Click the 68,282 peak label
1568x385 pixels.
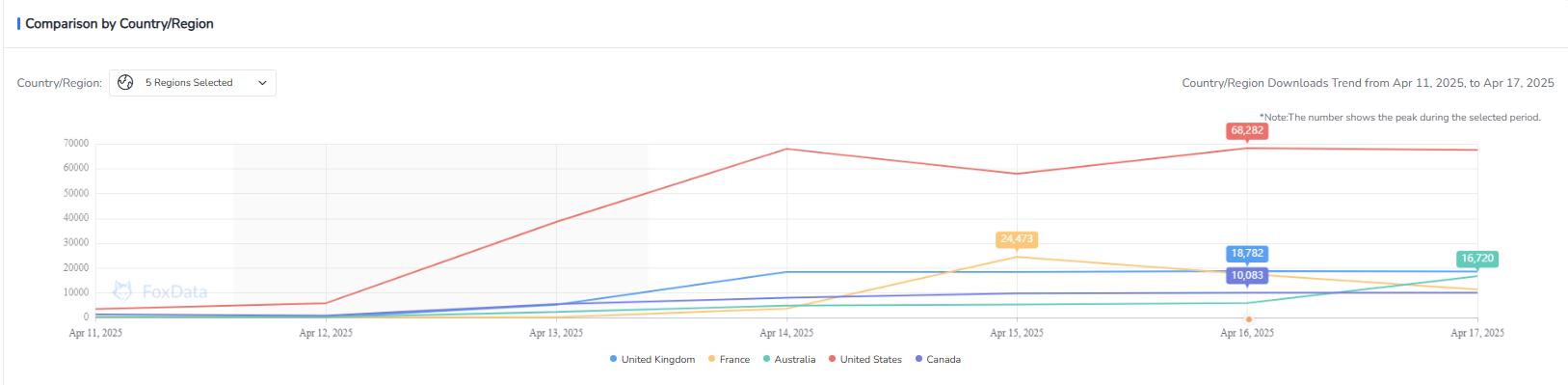pos(1247,130)
